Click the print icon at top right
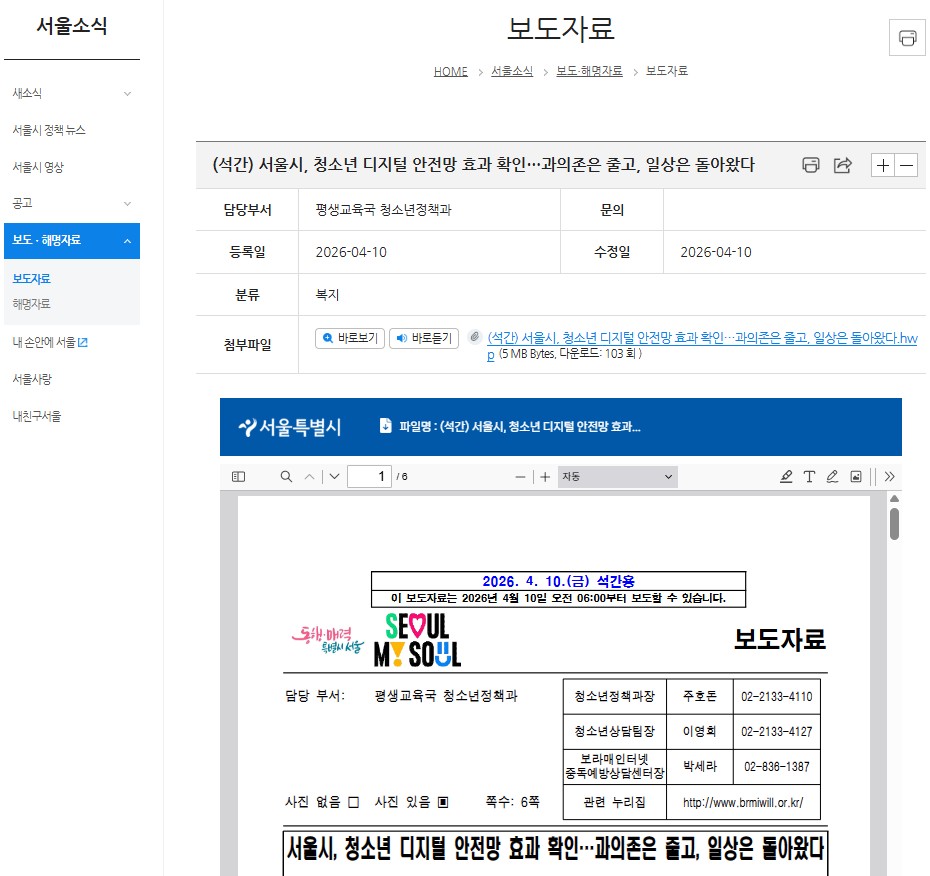Viewport: 930px width, 876px height. [x=907, y=38]
